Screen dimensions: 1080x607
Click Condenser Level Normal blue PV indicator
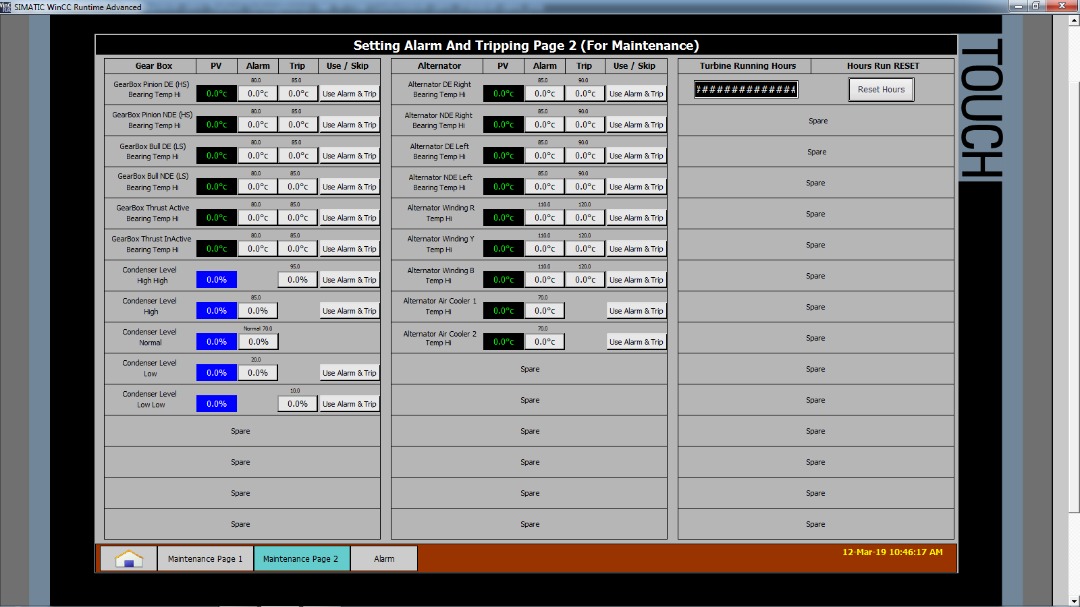coord(216,342)
